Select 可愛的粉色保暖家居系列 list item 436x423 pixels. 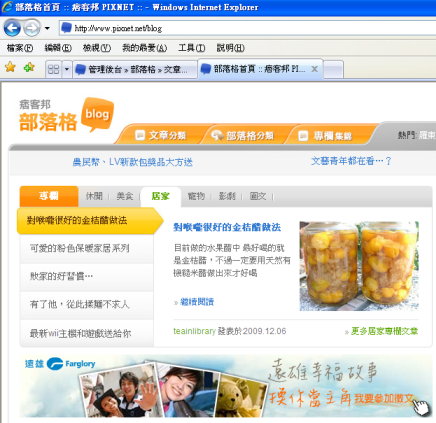point(87,249)
